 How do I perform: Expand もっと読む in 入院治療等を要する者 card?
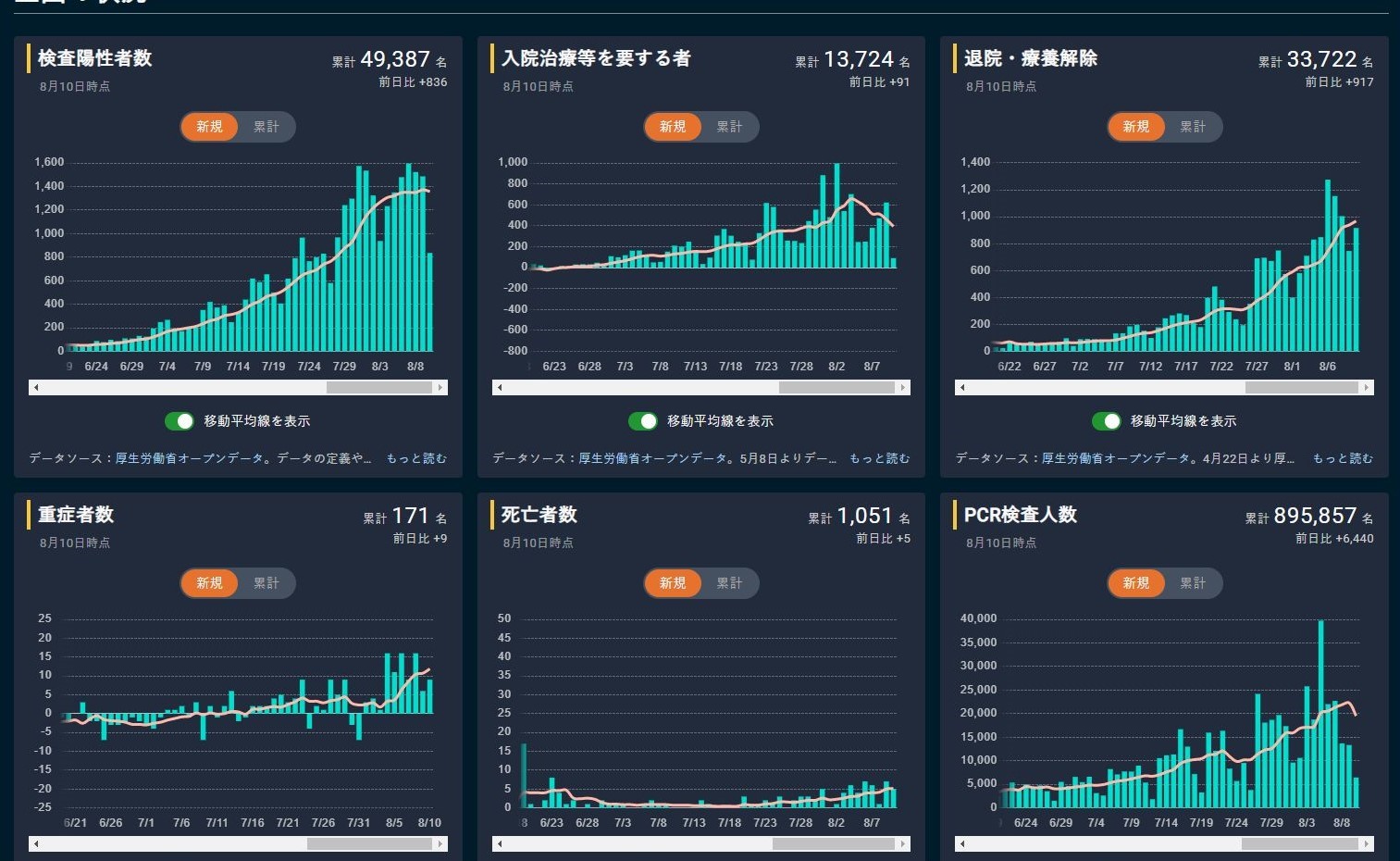point(879,458)
